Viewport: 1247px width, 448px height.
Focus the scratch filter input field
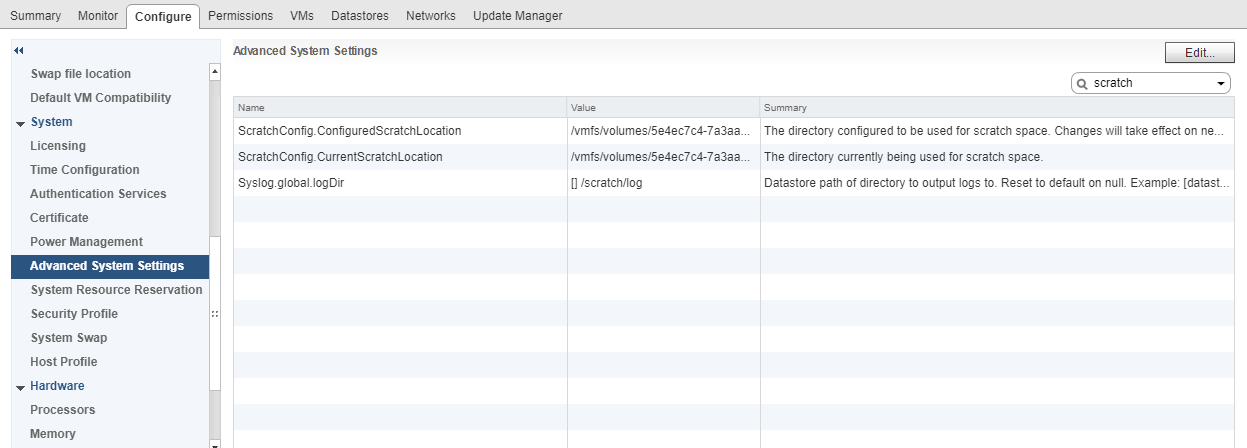pos(1150,84)
